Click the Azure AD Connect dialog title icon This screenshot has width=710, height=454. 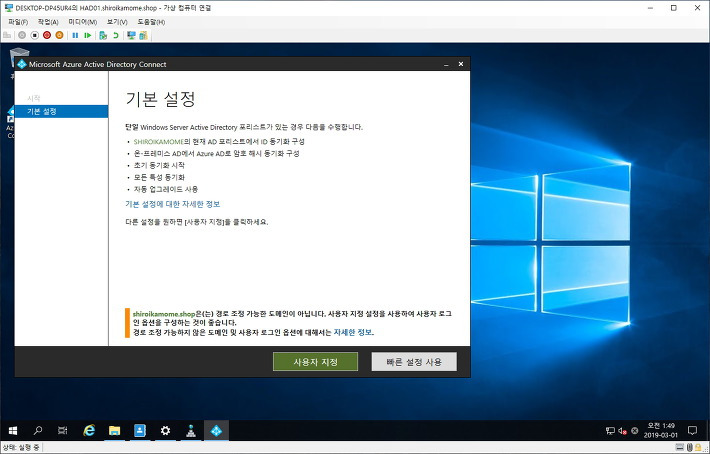click(x=22, y=64)
